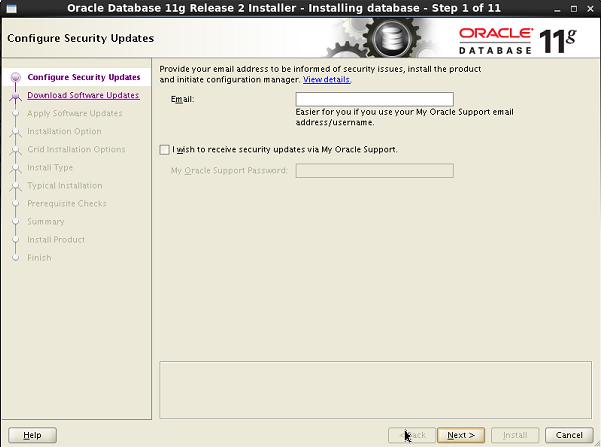Click the Oracle Database 11g logo
This screenshot has width=601, height=447.
[517, 40]
